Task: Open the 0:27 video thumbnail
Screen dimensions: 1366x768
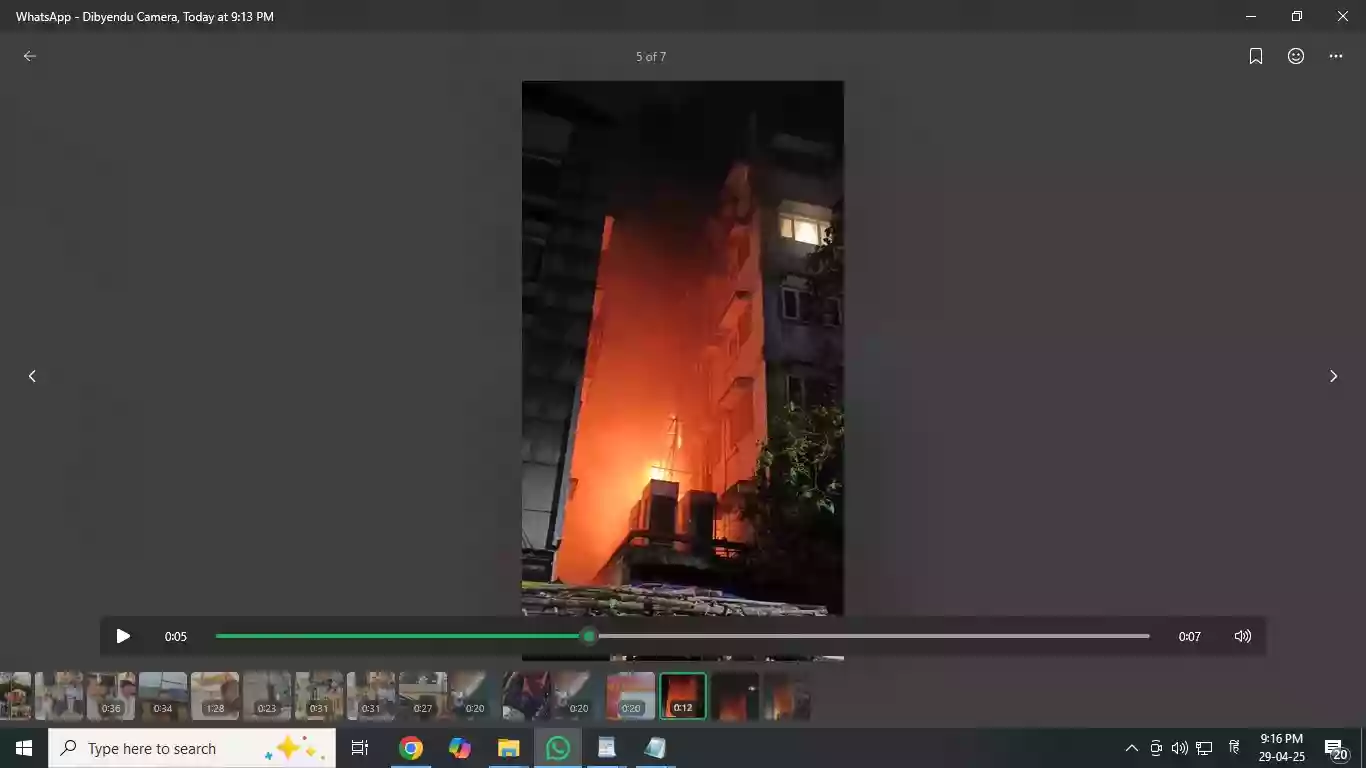Action: point(423,696)
